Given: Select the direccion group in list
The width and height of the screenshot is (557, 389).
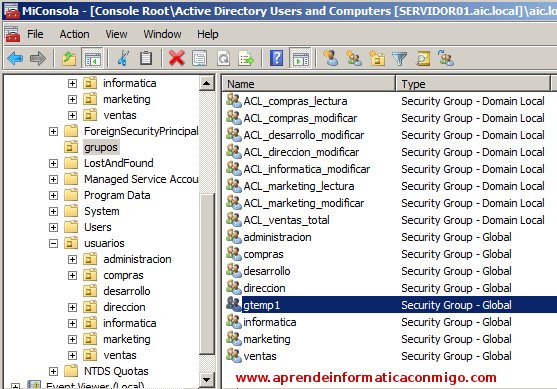Looking at the screenshot, I should pyautogui.click(x=264, y=288).
